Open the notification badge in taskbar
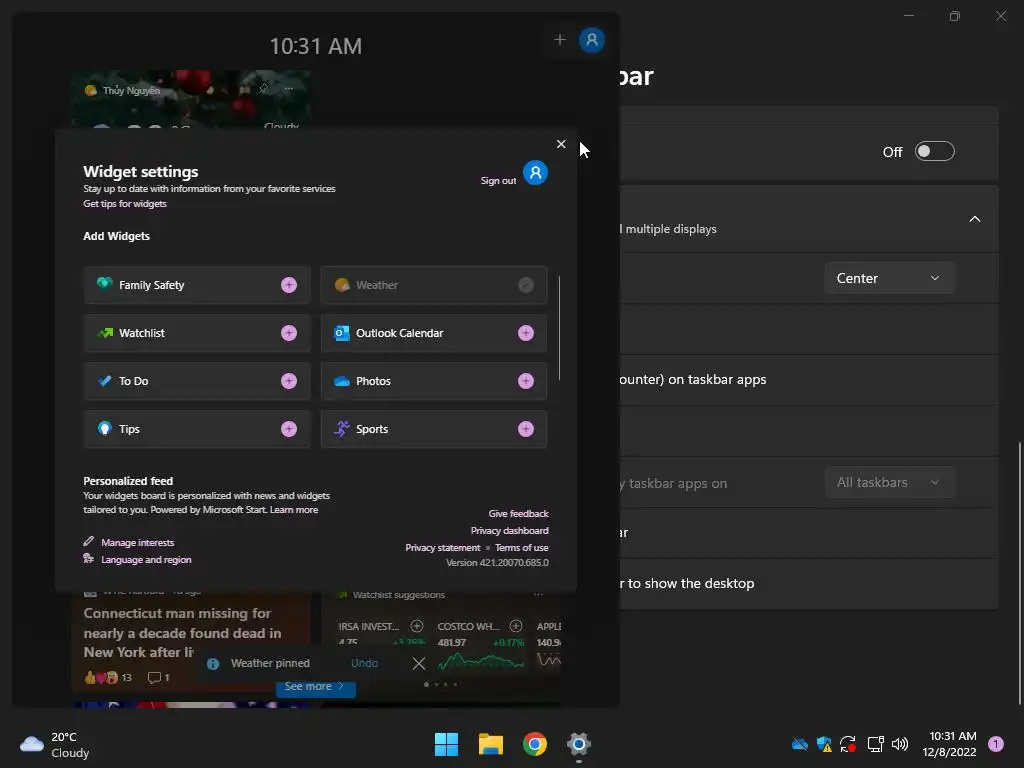 [x=996, y=744]
